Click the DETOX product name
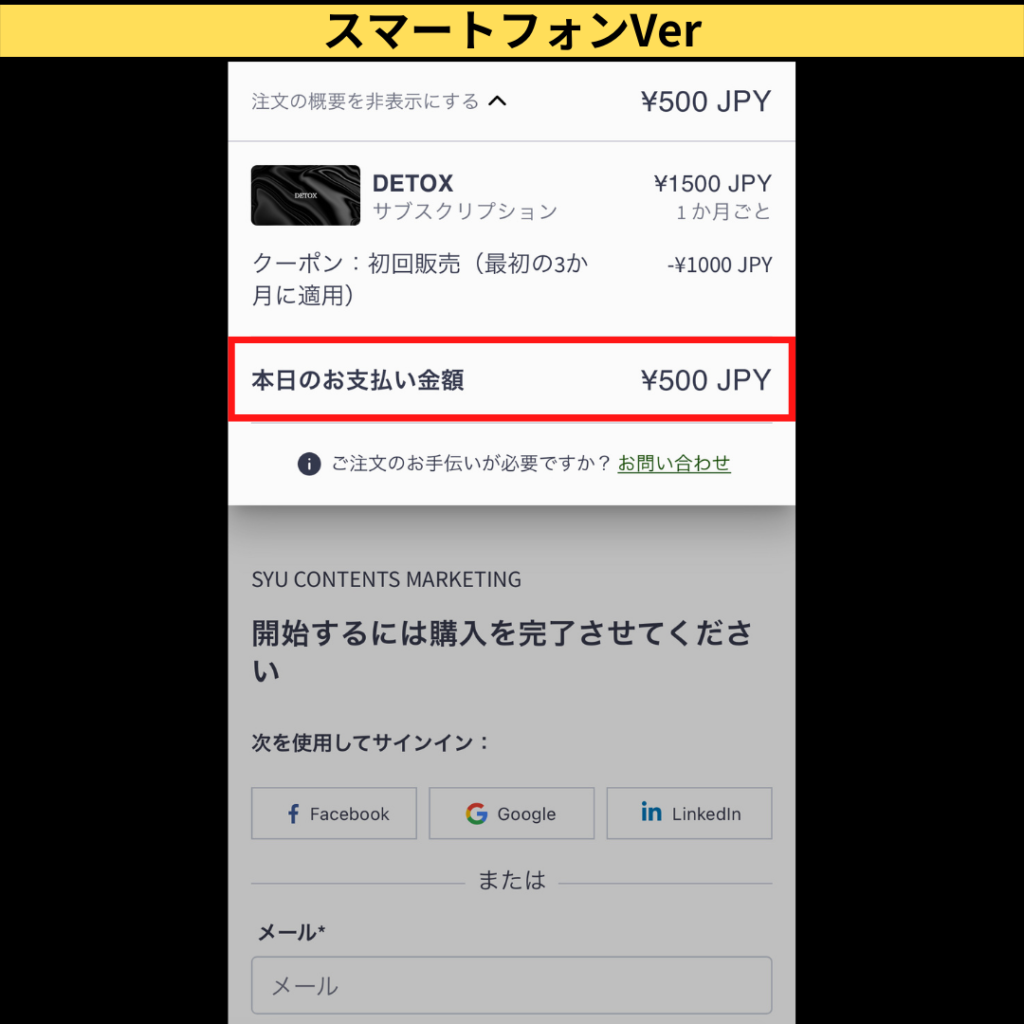Image resolution: width=1024 pixels, height=1024 pixels. coord(413,184)
